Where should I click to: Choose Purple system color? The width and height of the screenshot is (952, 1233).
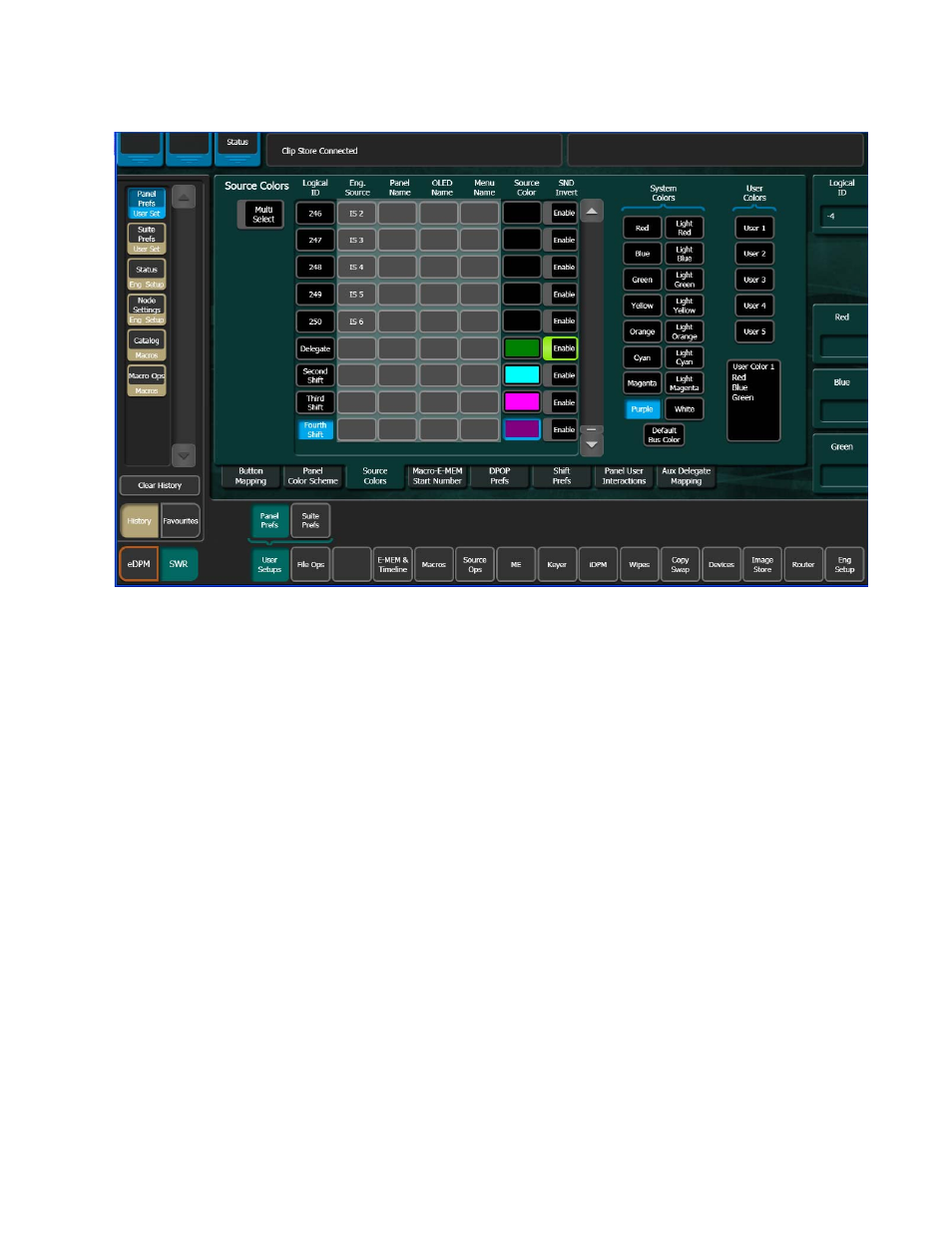coord(642,409)
